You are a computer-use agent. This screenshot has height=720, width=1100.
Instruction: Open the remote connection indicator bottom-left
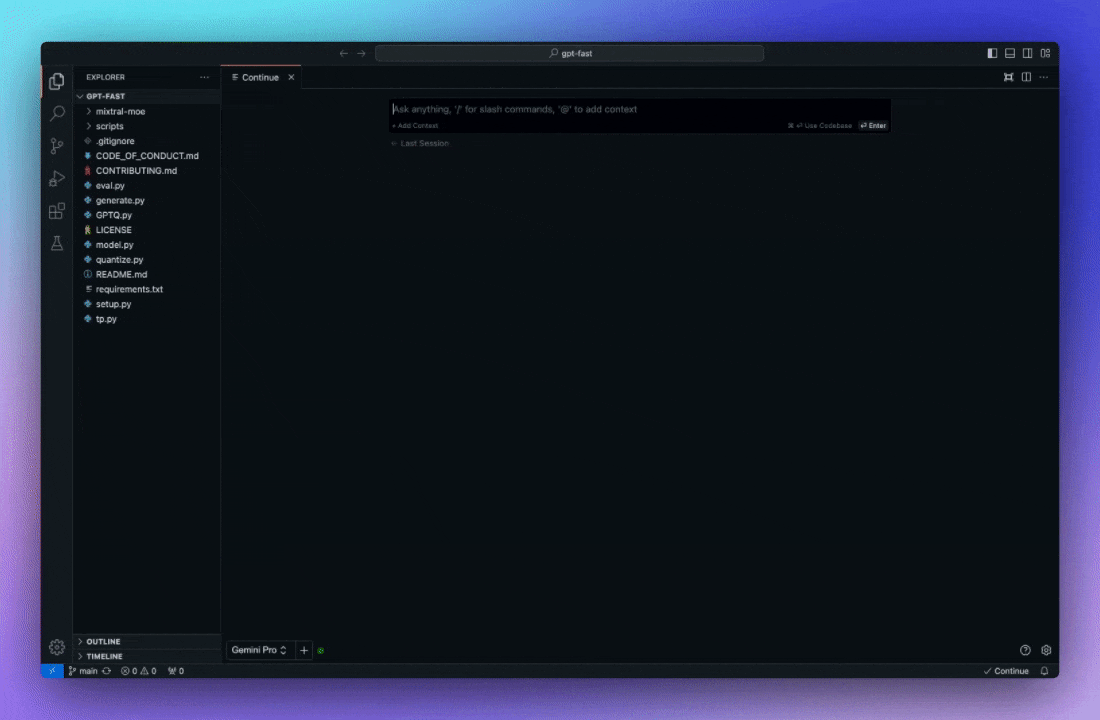coord(51,671)
